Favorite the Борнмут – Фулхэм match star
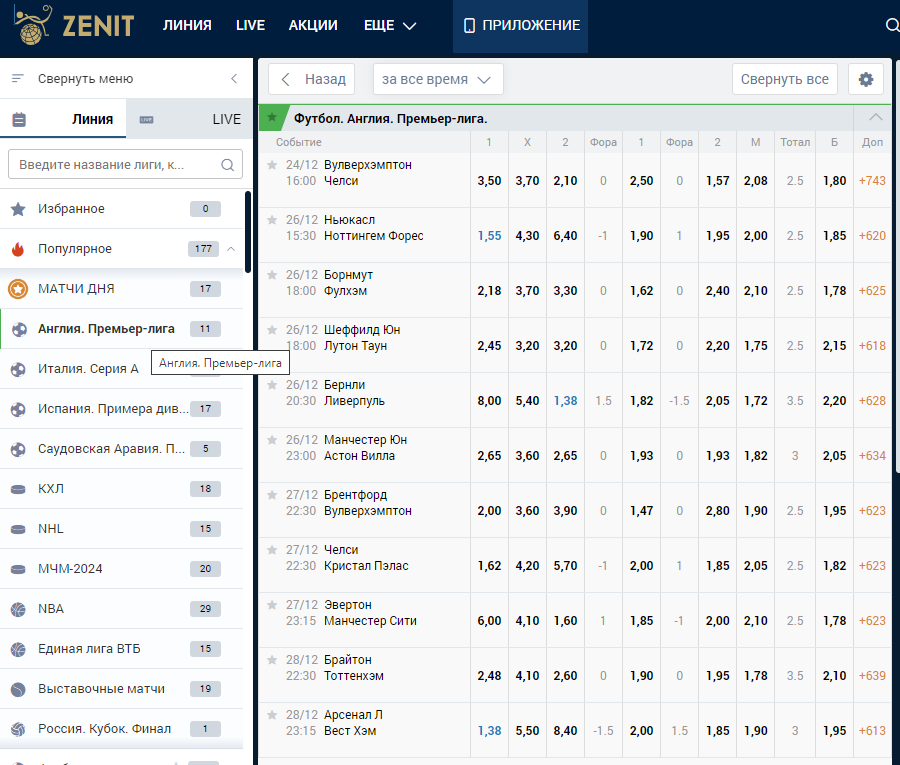Viewport: 900px width, 765px height. pyautogui.click(x=272, y=275)
